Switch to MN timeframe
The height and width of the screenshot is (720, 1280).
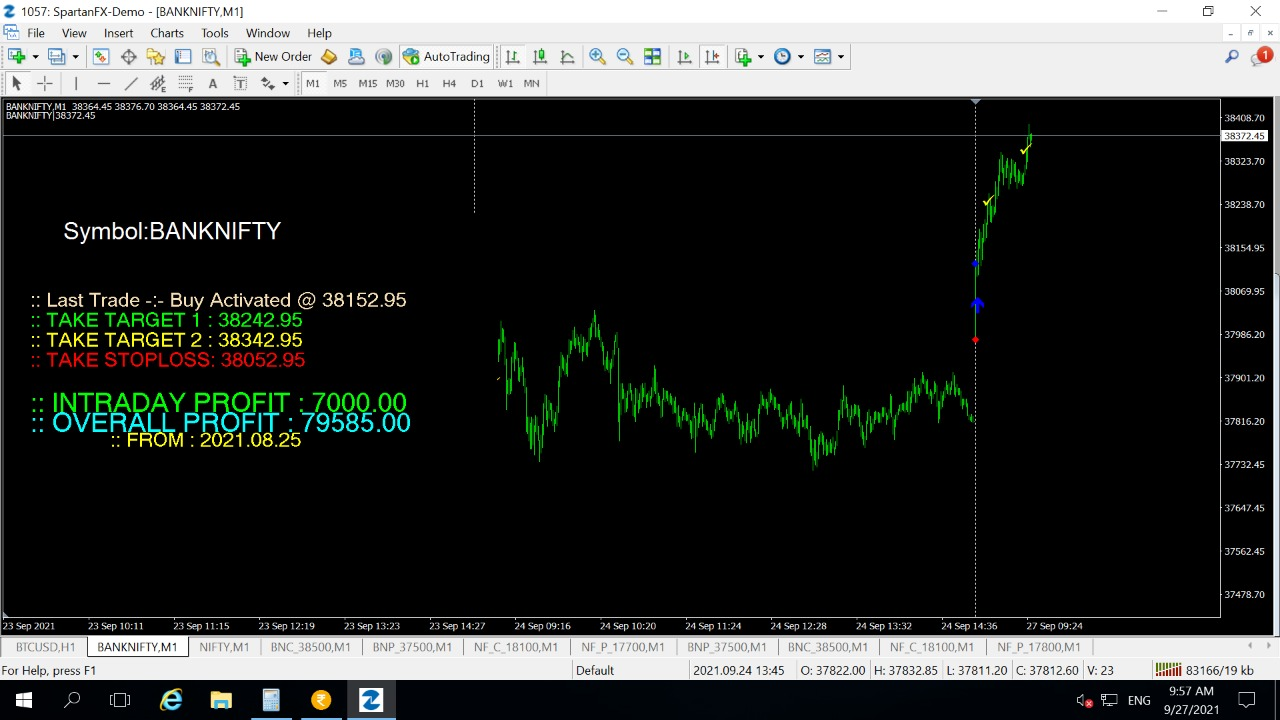[532, 83]
